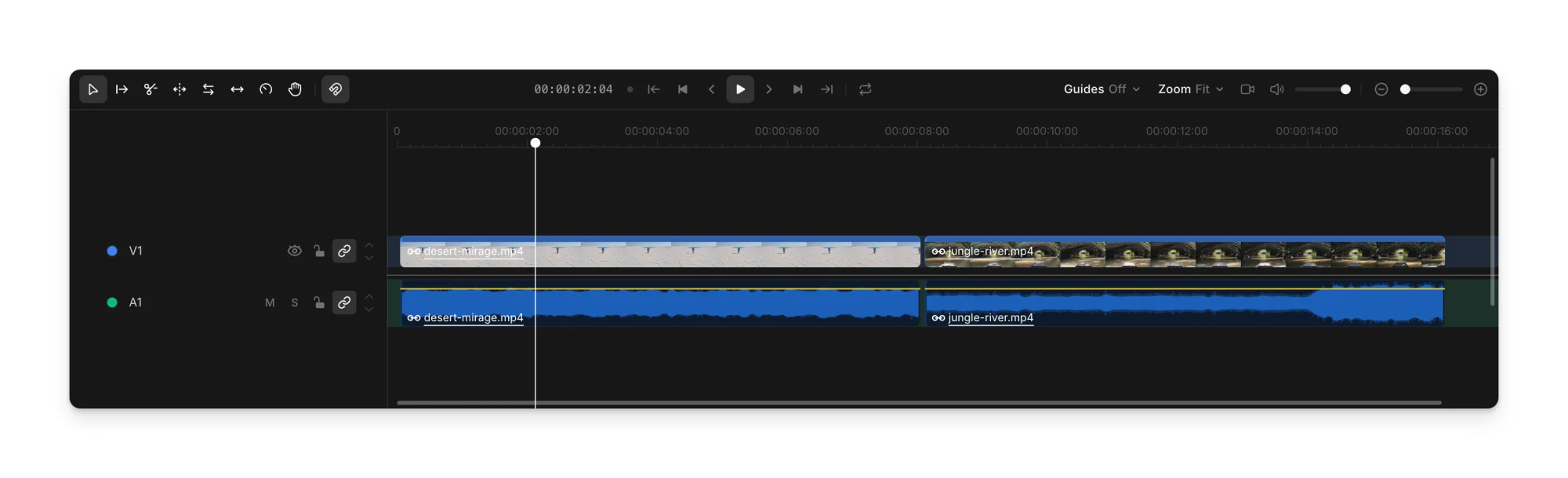The image size is (1568, 478).
Task: Step forward one frame
Action: pos(769,89)
